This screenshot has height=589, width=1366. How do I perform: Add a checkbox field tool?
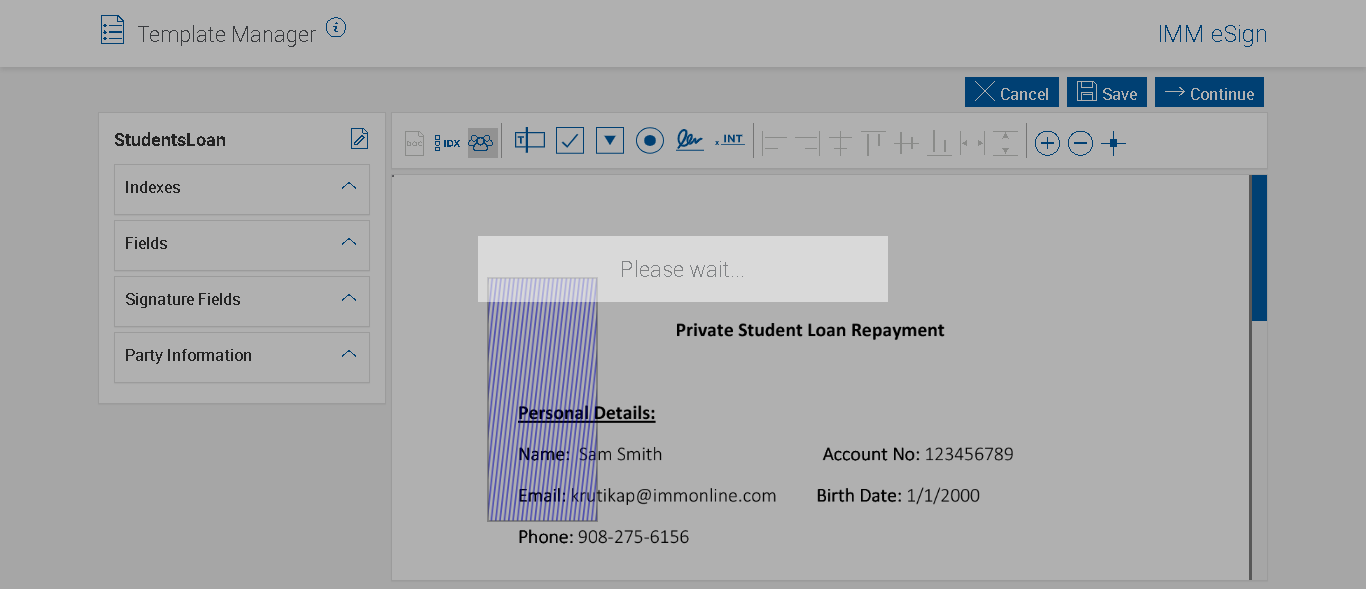[x=570, y=141]
